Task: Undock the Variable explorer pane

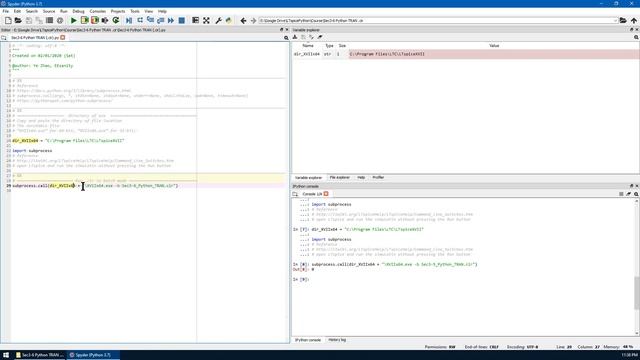Action: pos(631,30)
